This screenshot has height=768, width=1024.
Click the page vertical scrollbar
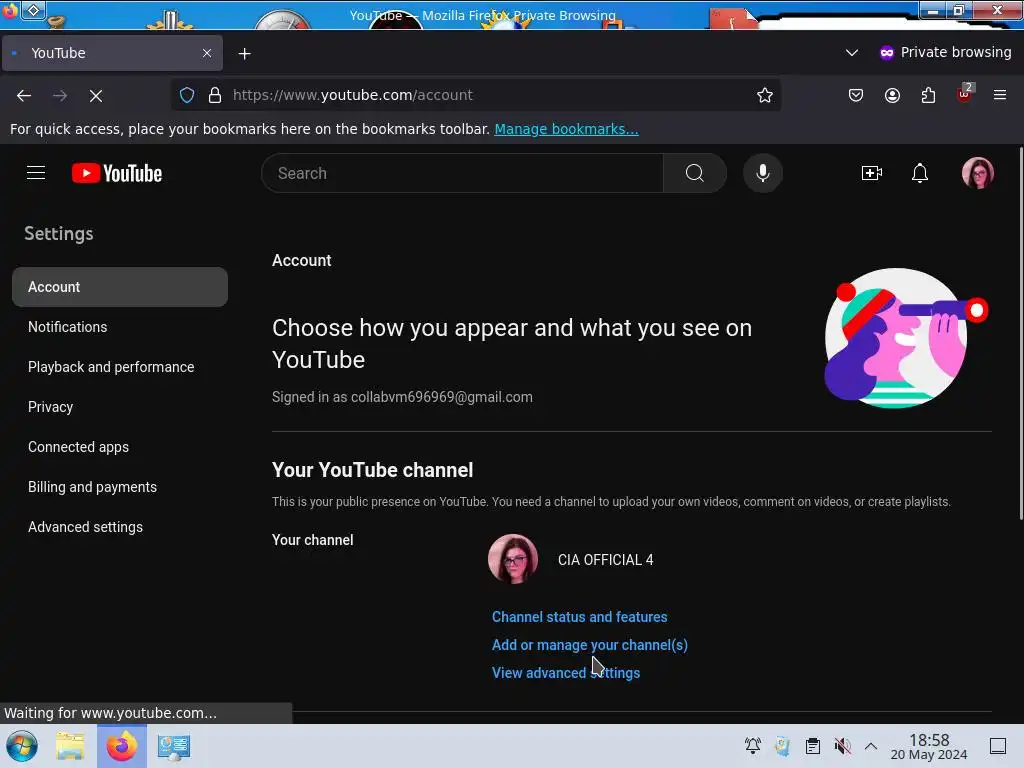pos(1021,333)
